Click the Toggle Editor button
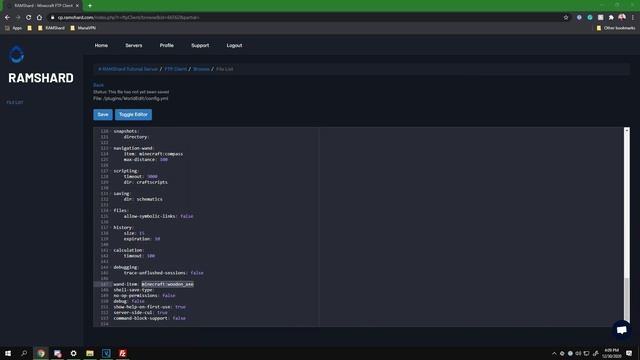Screen dimensions: 640x360 (133, 115)
